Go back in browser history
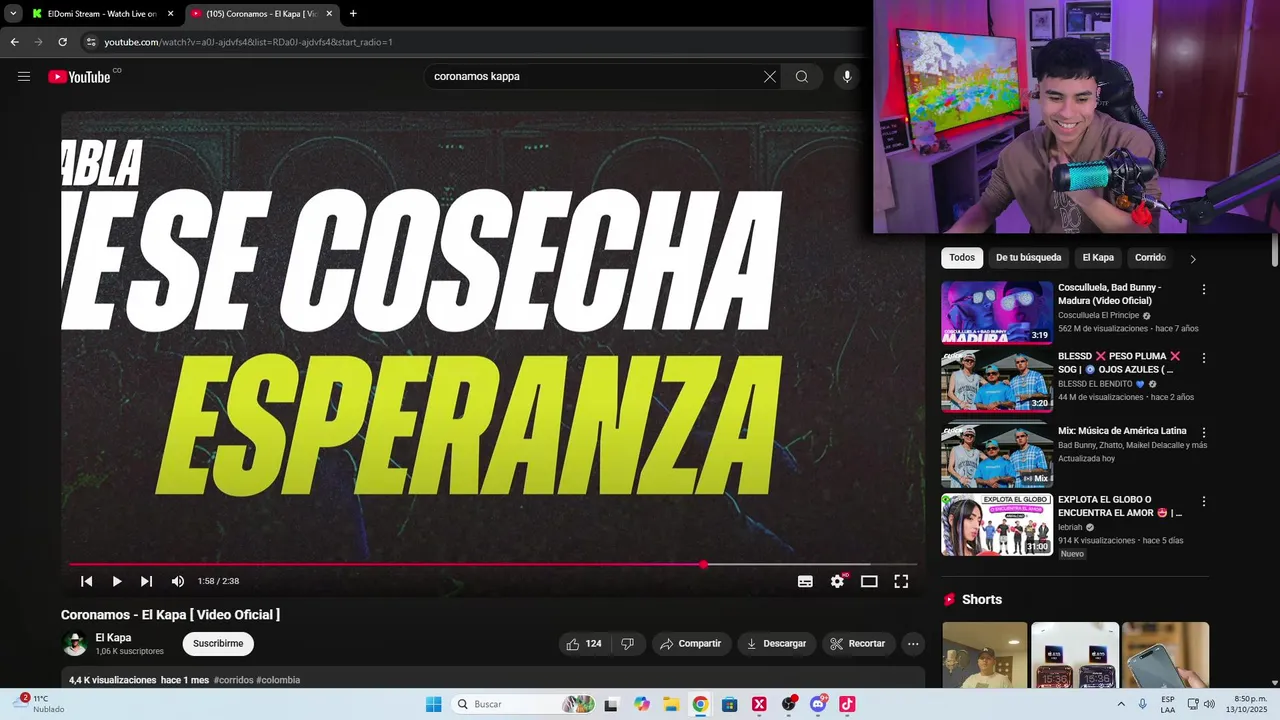Screen dimensions: 1280x720 [14, 42]
